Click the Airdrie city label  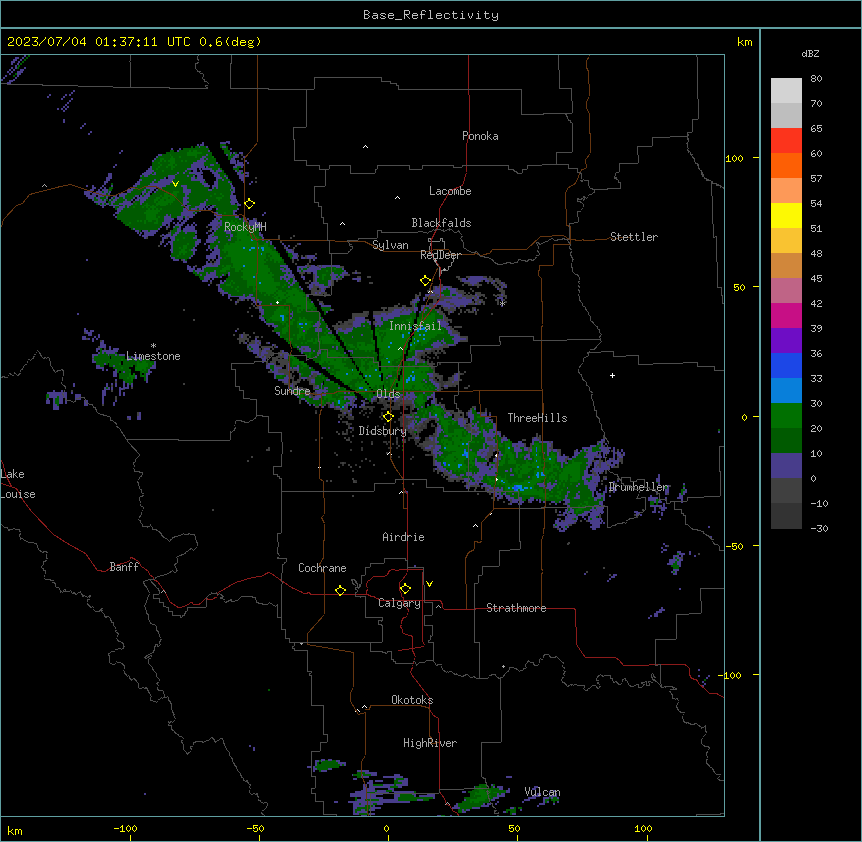[403, 537]
